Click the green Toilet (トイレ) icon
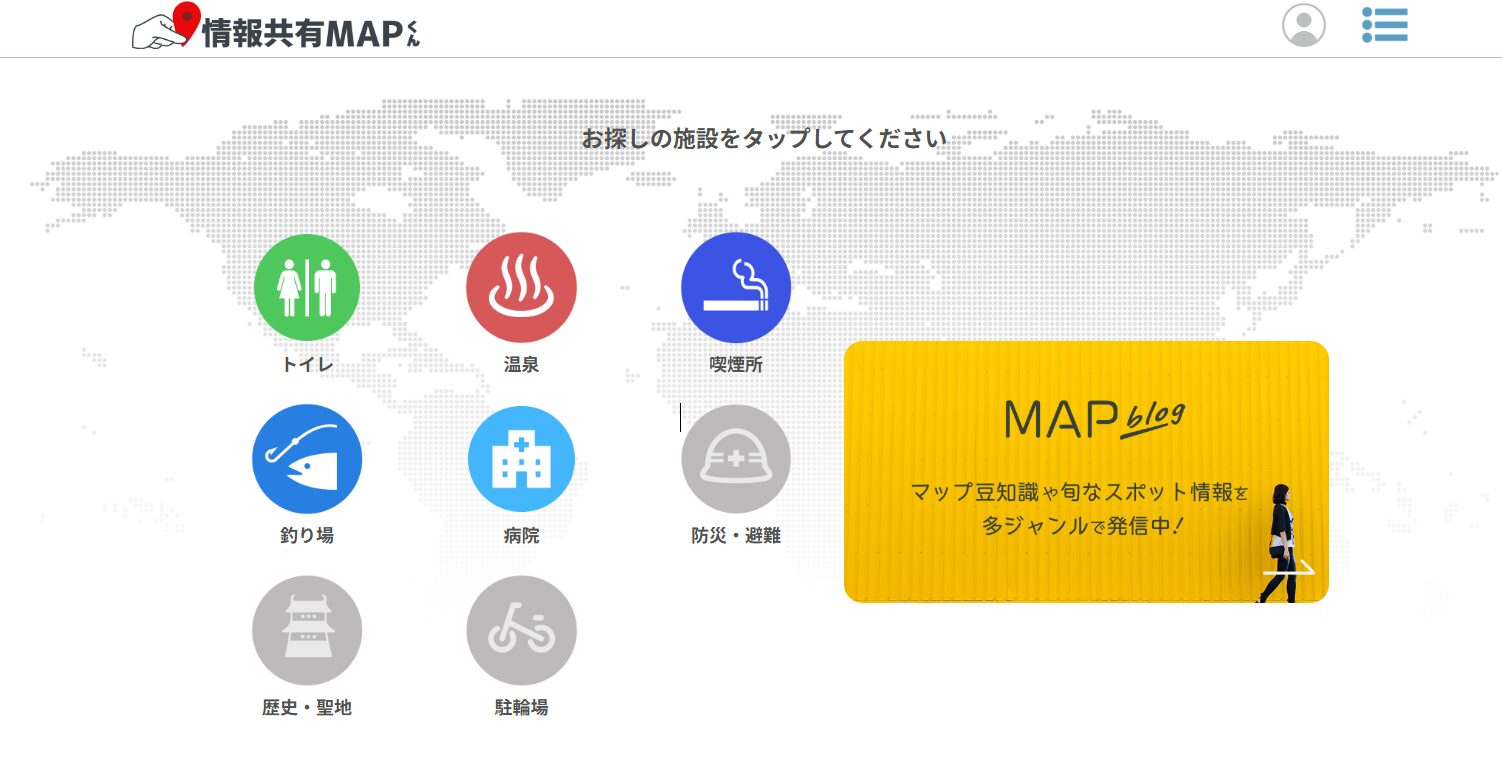This screenshot has width=1502, height=773. click(307, 288)
